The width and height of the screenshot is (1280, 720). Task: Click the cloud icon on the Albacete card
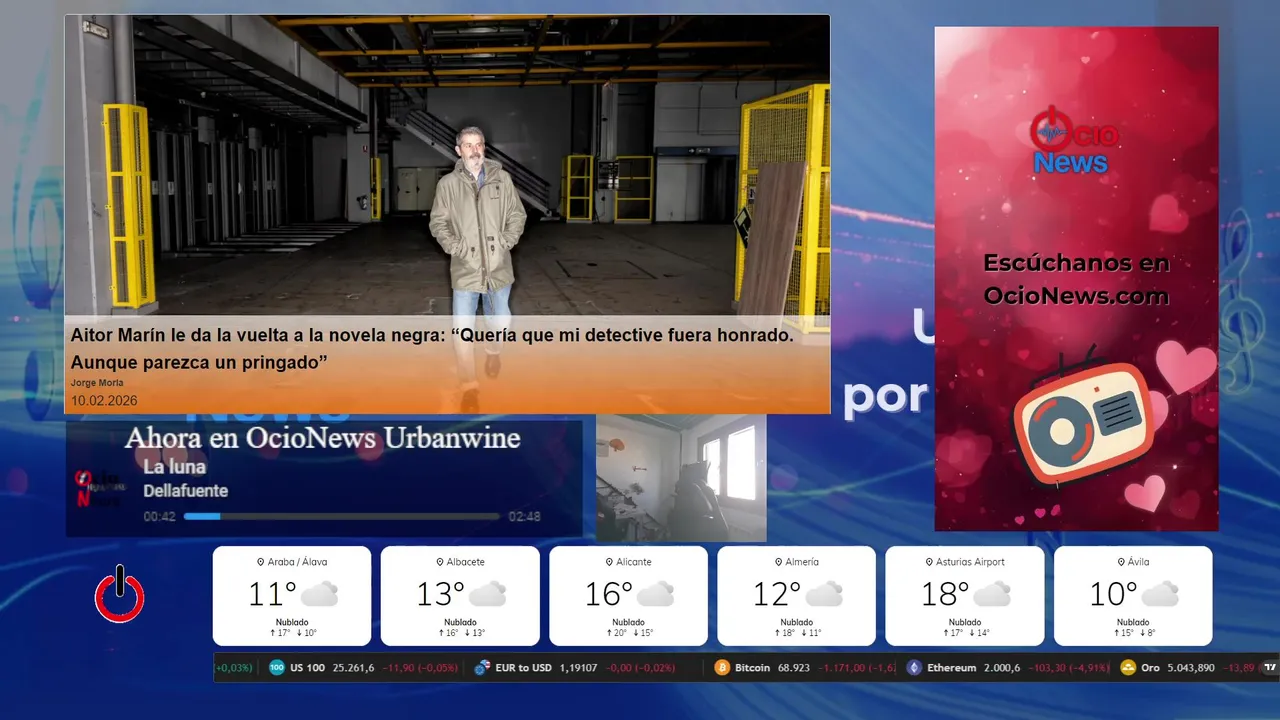(487, 595)
